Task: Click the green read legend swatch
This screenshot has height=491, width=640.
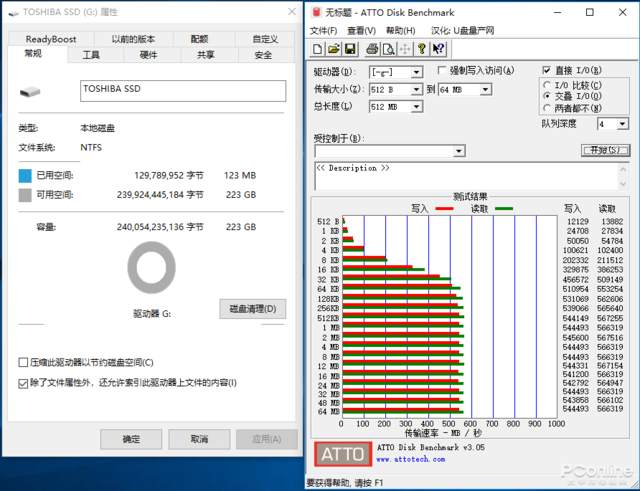Action: click(504, 209)
